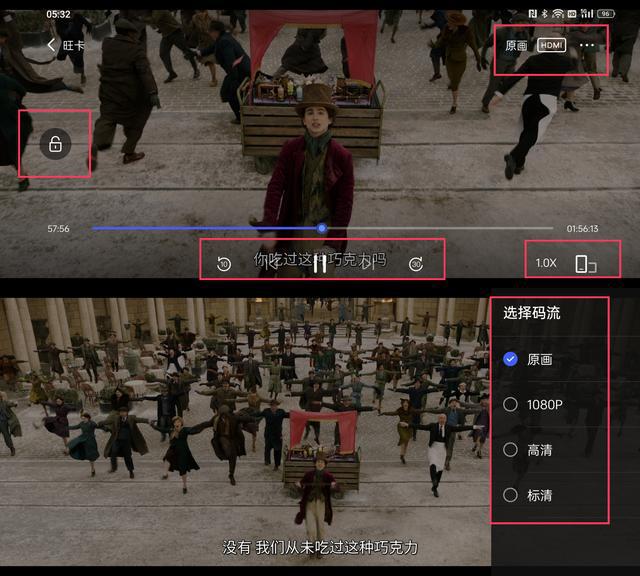640x576 pixels.
Task: Tap the 旺卡 video title
Action: (x=73, y=45)
